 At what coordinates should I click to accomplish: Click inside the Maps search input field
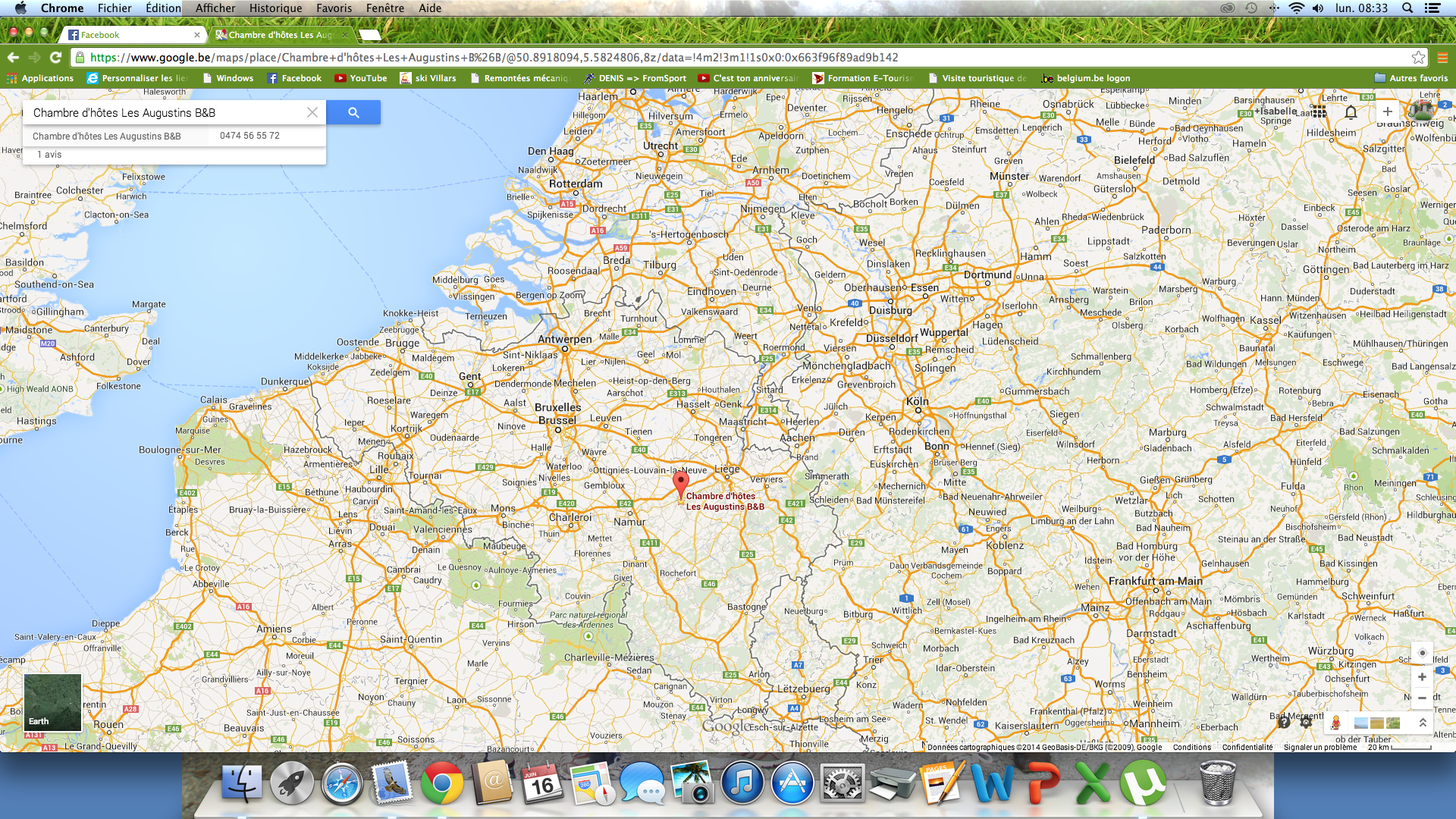pos(165,112)
